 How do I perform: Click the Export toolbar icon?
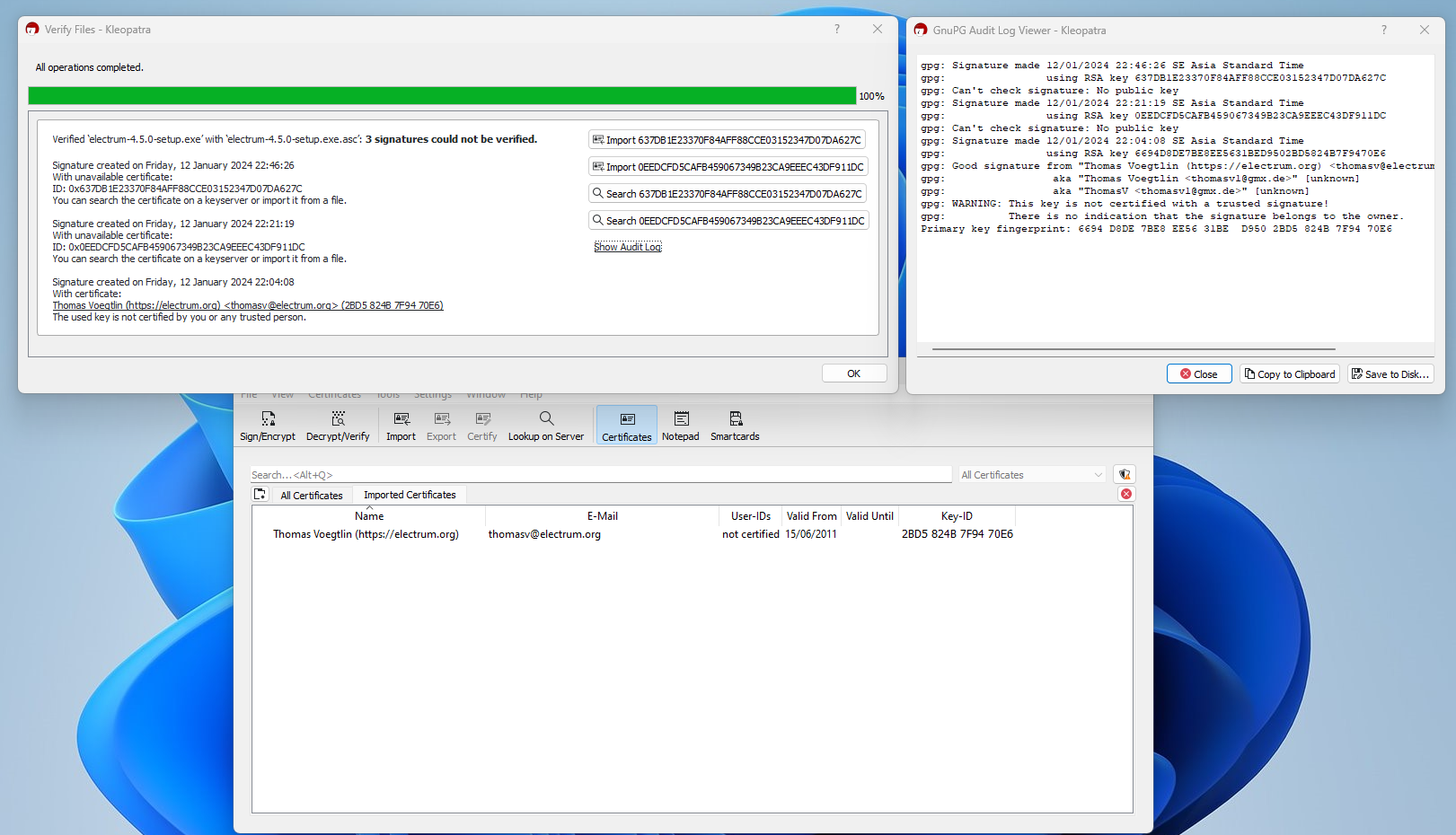coord(441,426)
